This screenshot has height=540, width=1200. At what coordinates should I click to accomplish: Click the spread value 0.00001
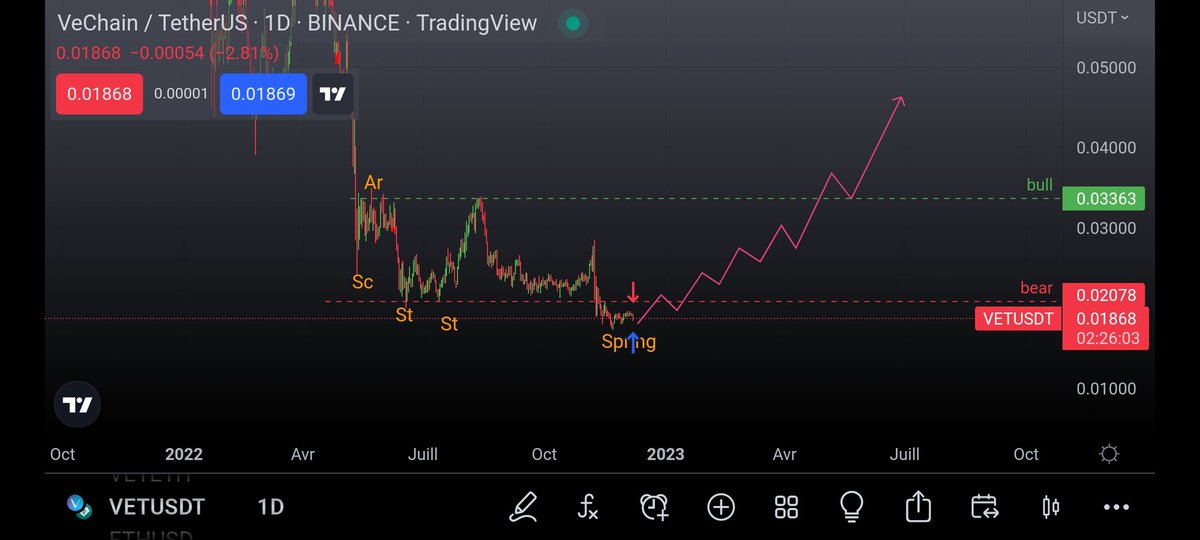click(x=181, y=94)
